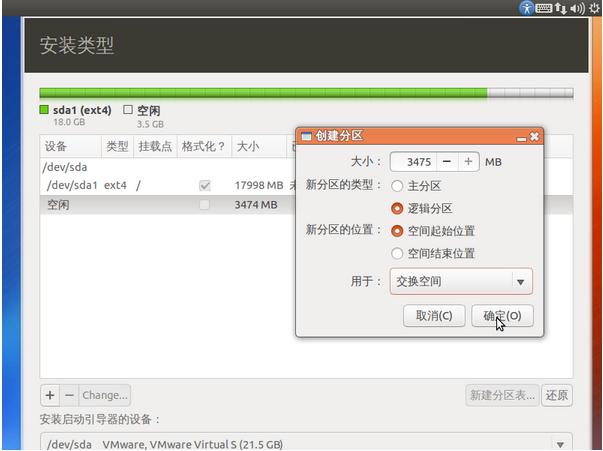
Task: Click the 大小 column header
Action: coord(247,146)
